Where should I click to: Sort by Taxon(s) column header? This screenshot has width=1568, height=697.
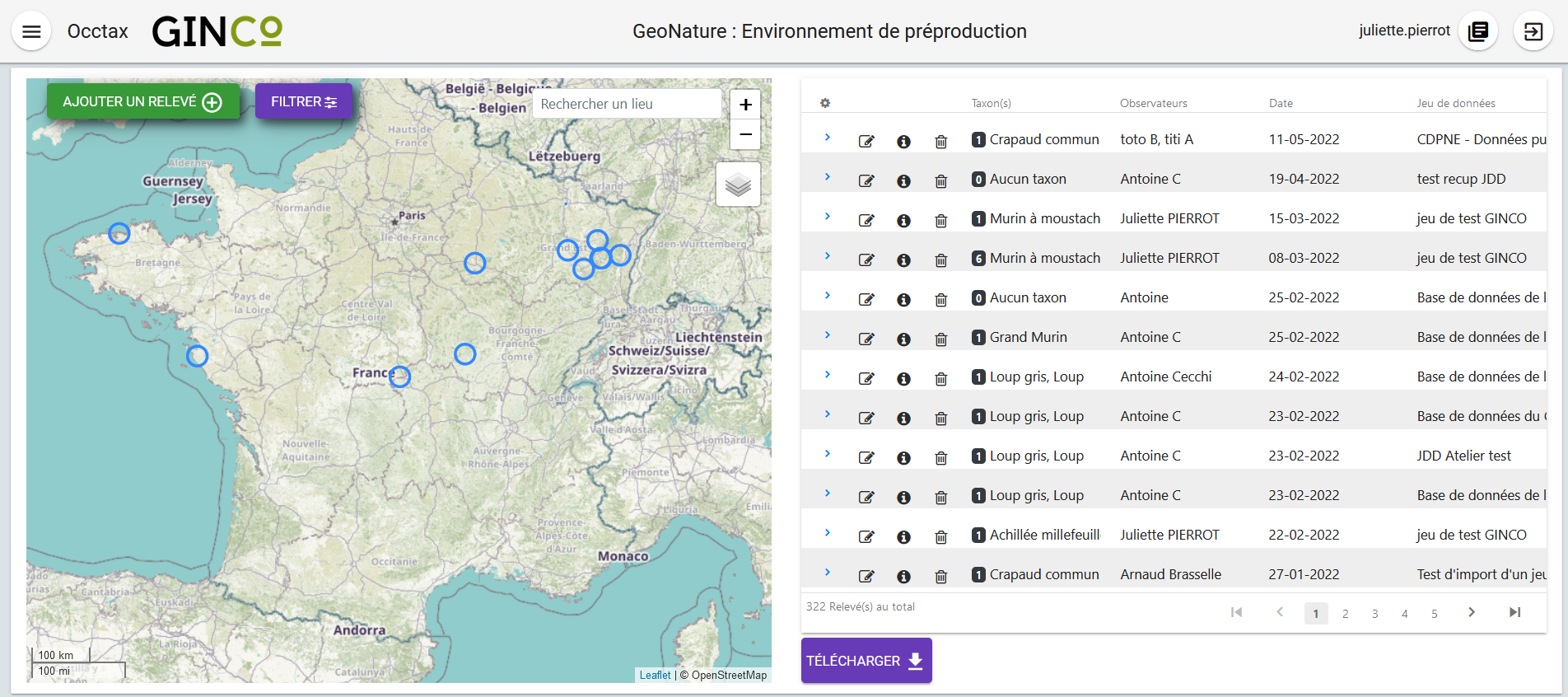tap(991, 104)
